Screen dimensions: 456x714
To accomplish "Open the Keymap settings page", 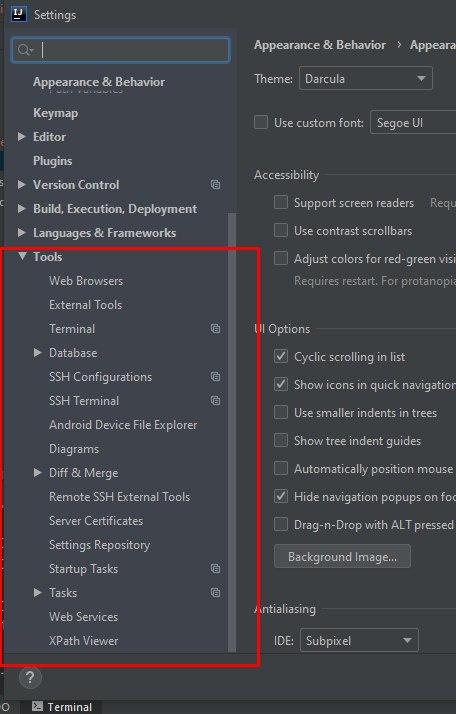I will pyautogui.click(x=56, y=113).
